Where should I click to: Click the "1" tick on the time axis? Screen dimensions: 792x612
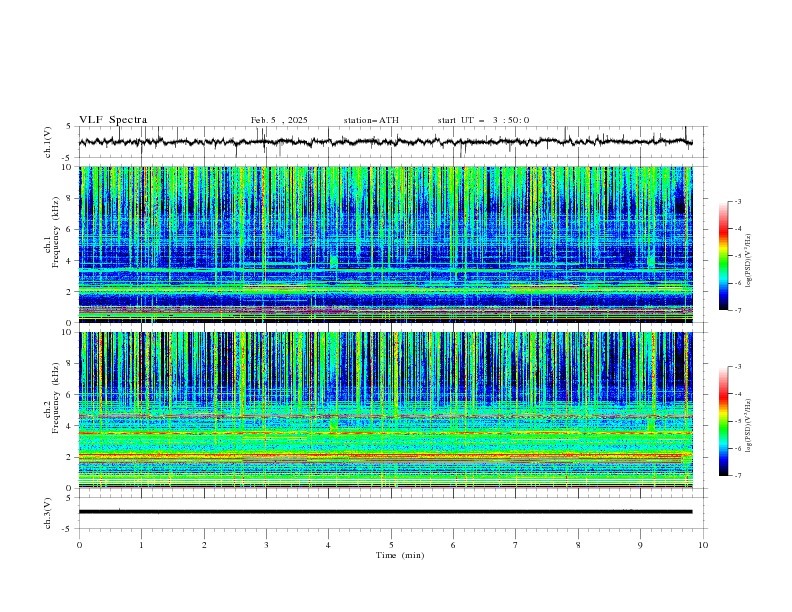(141, 545)
